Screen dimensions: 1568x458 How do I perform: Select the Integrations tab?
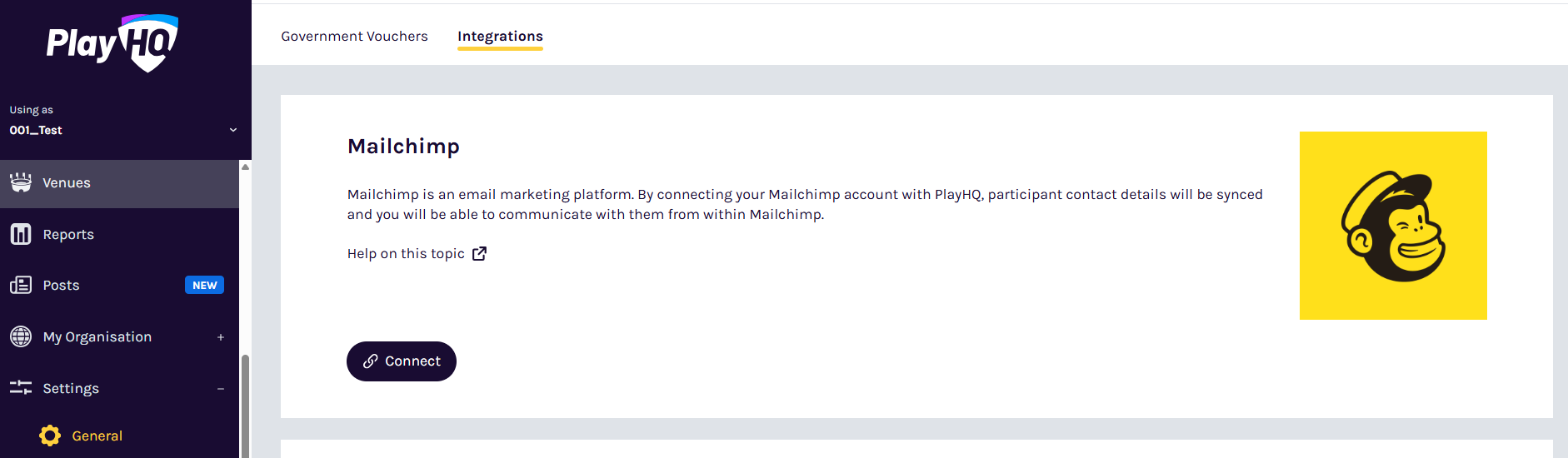pos(500,37)
